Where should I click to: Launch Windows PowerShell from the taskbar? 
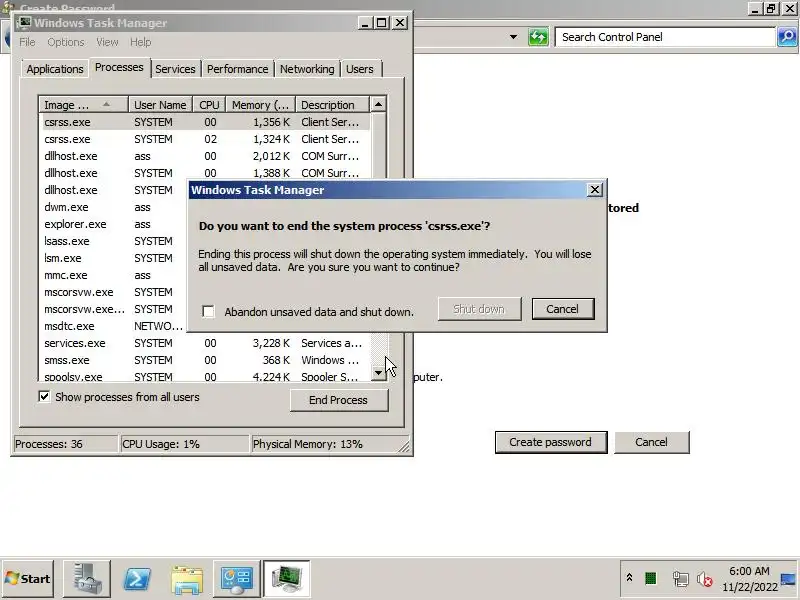pyautogui.click(x=137, y=579)
